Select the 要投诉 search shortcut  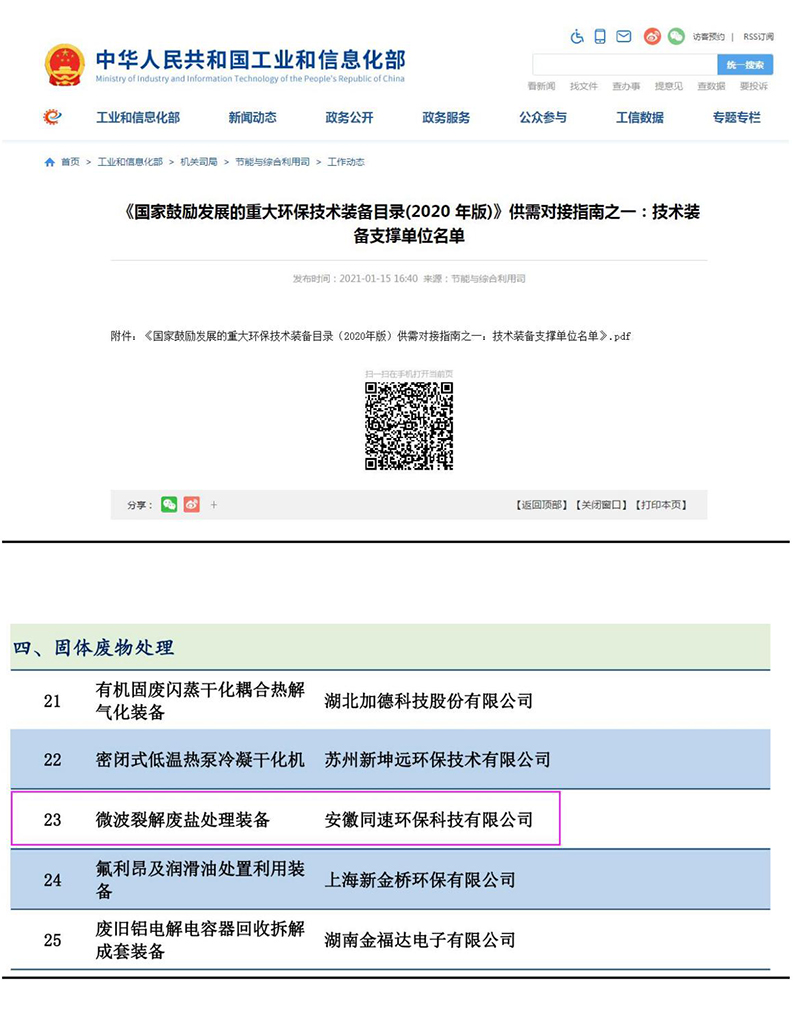753,86
